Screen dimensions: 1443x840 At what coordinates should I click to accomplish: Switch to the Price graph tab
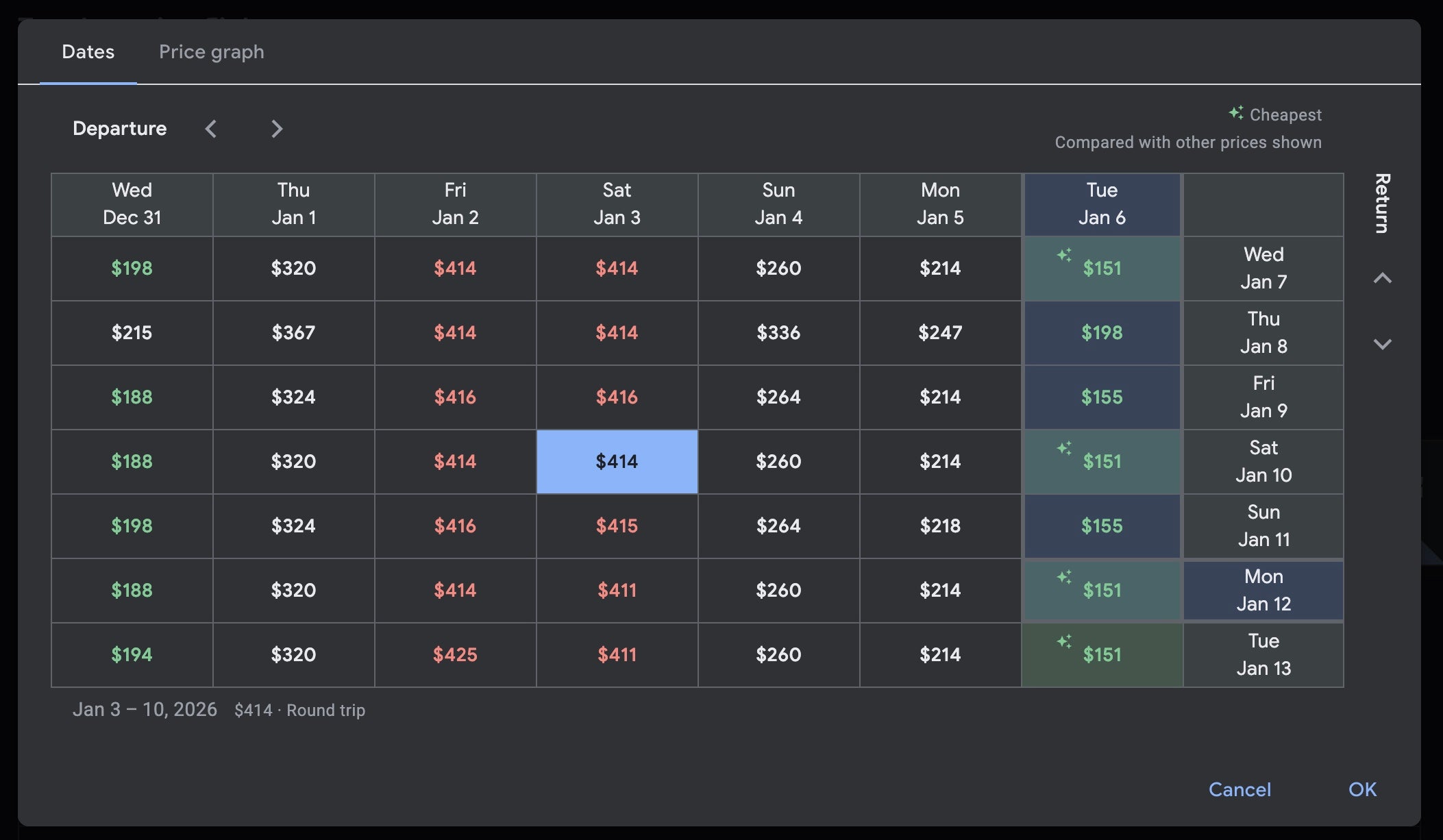pos(211,52)
